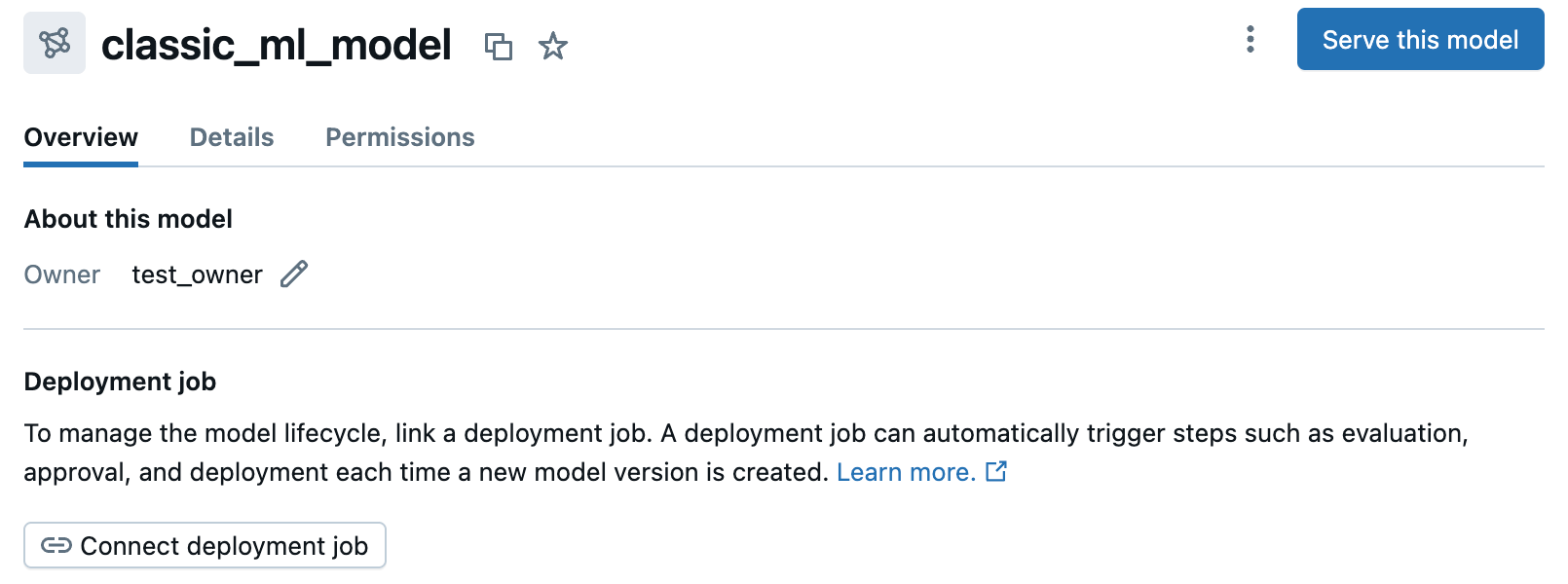Click the model icon beside classic_ml_model
Screen dimensions: 1568x584
[55, 43]
